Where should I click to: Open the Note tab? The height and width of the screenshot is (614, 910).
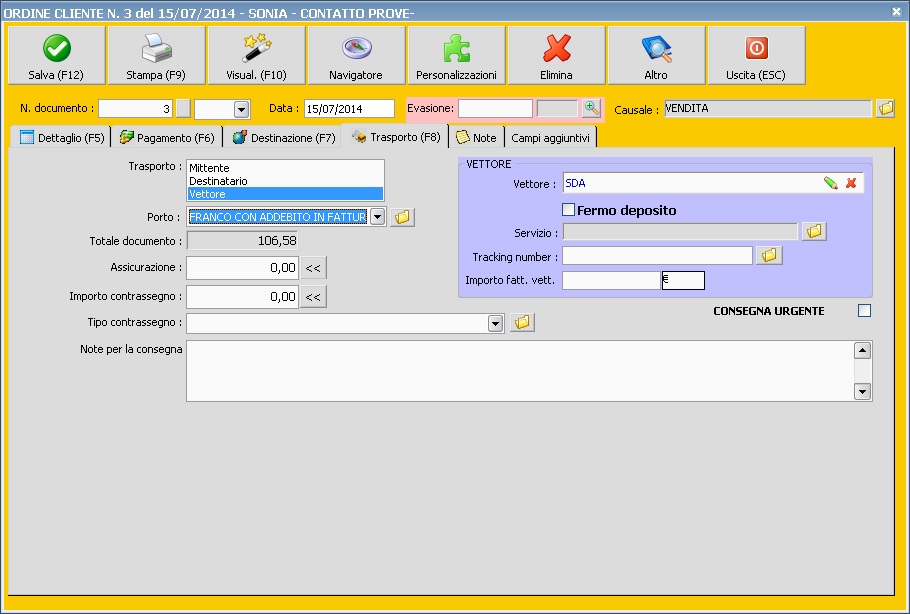pos(476,138)
